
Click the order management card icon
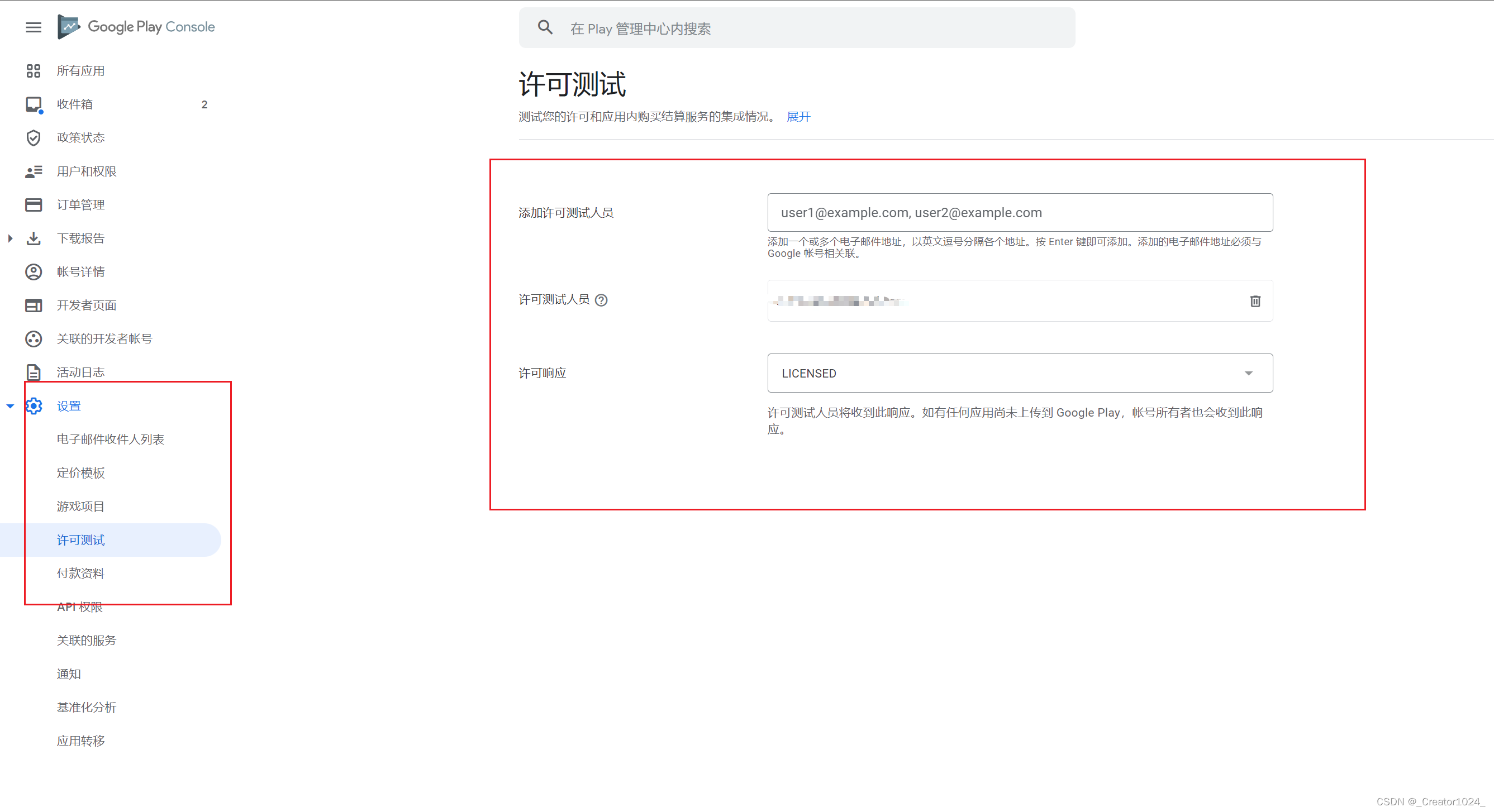pyautogui.click(x=33, y=204)
